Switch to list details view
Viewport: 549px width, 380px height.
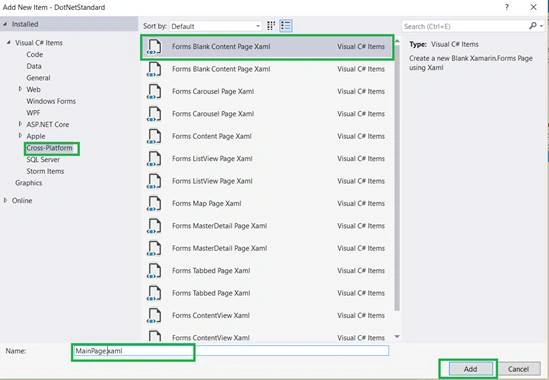point(286,26)
